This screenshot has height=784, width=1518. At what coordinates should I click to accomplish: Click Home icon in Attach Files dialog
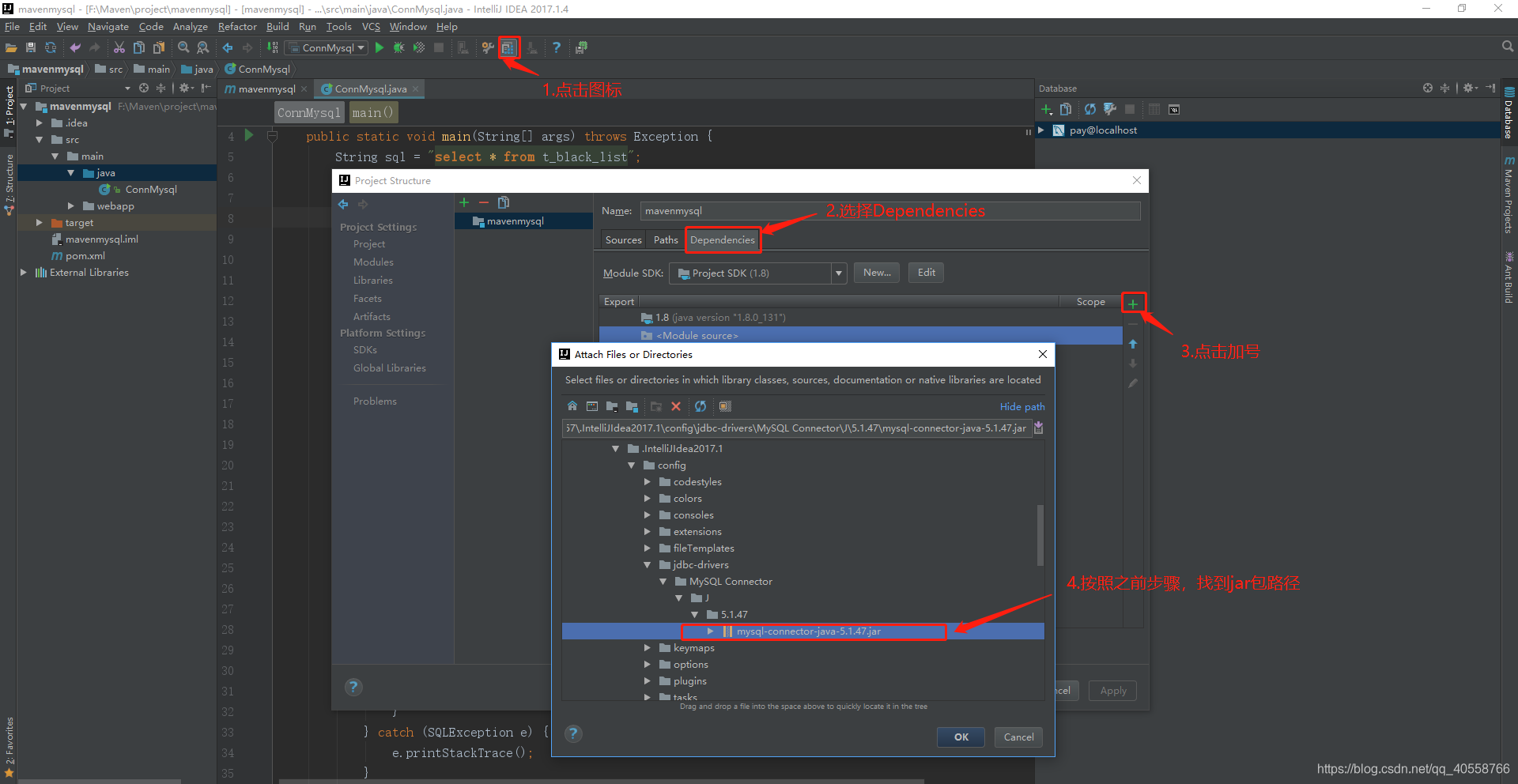[572, 406]
